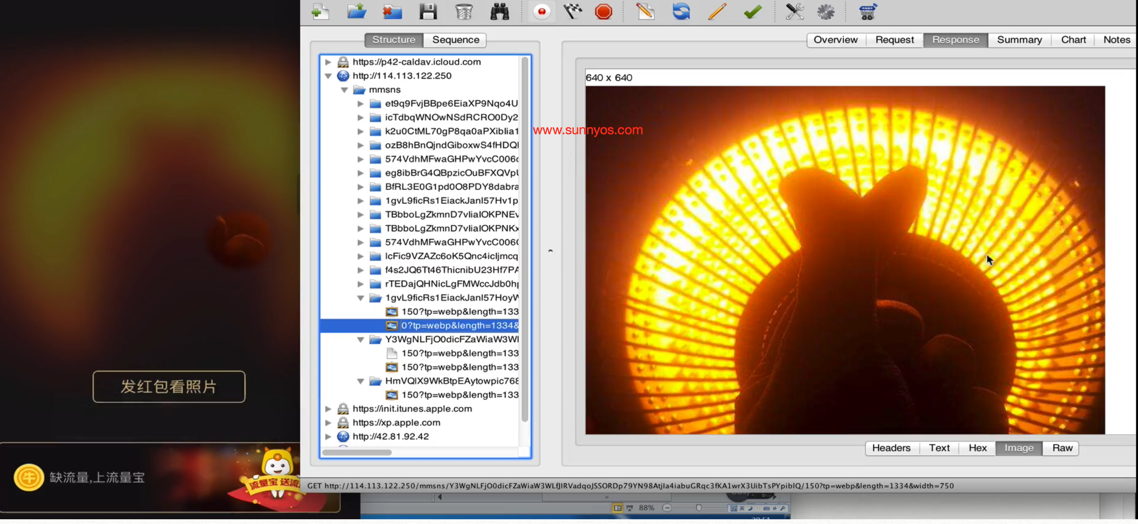Viewport: 1138px width, 524px height.
Task: Collapse the mmsns folder
Action: (x=345, y=90)
